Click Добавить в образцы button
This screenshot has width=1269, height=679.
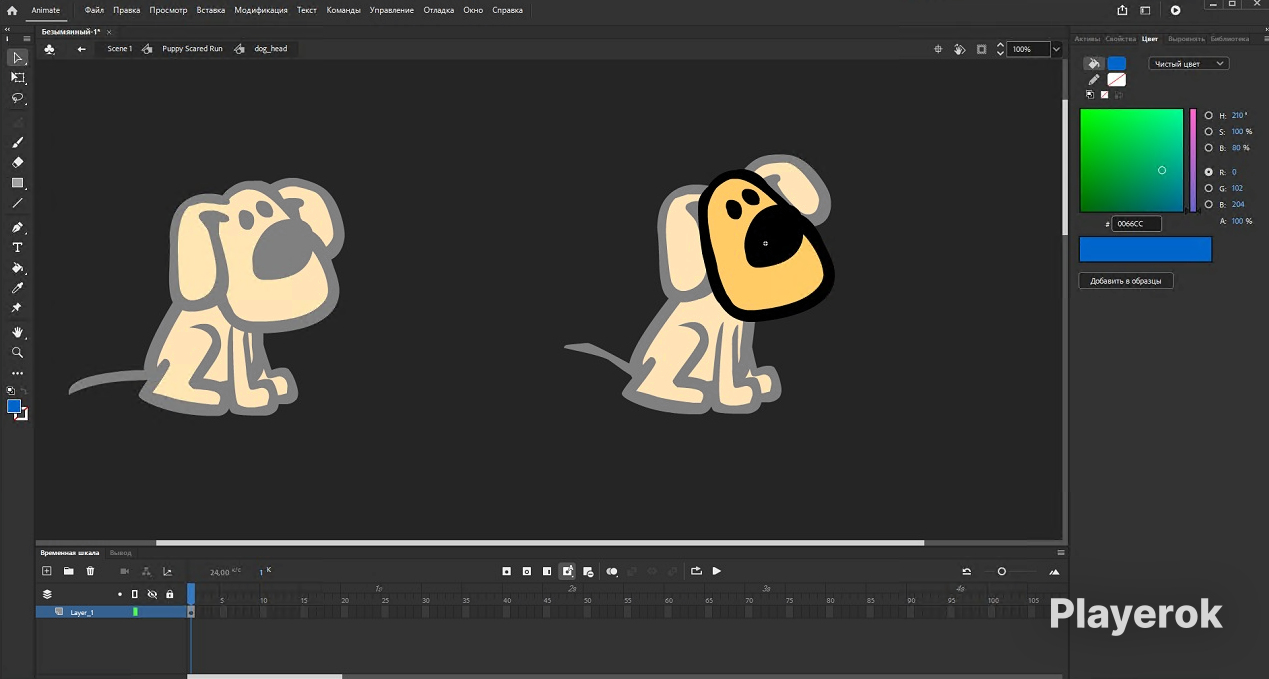(x=1126, y=281)
